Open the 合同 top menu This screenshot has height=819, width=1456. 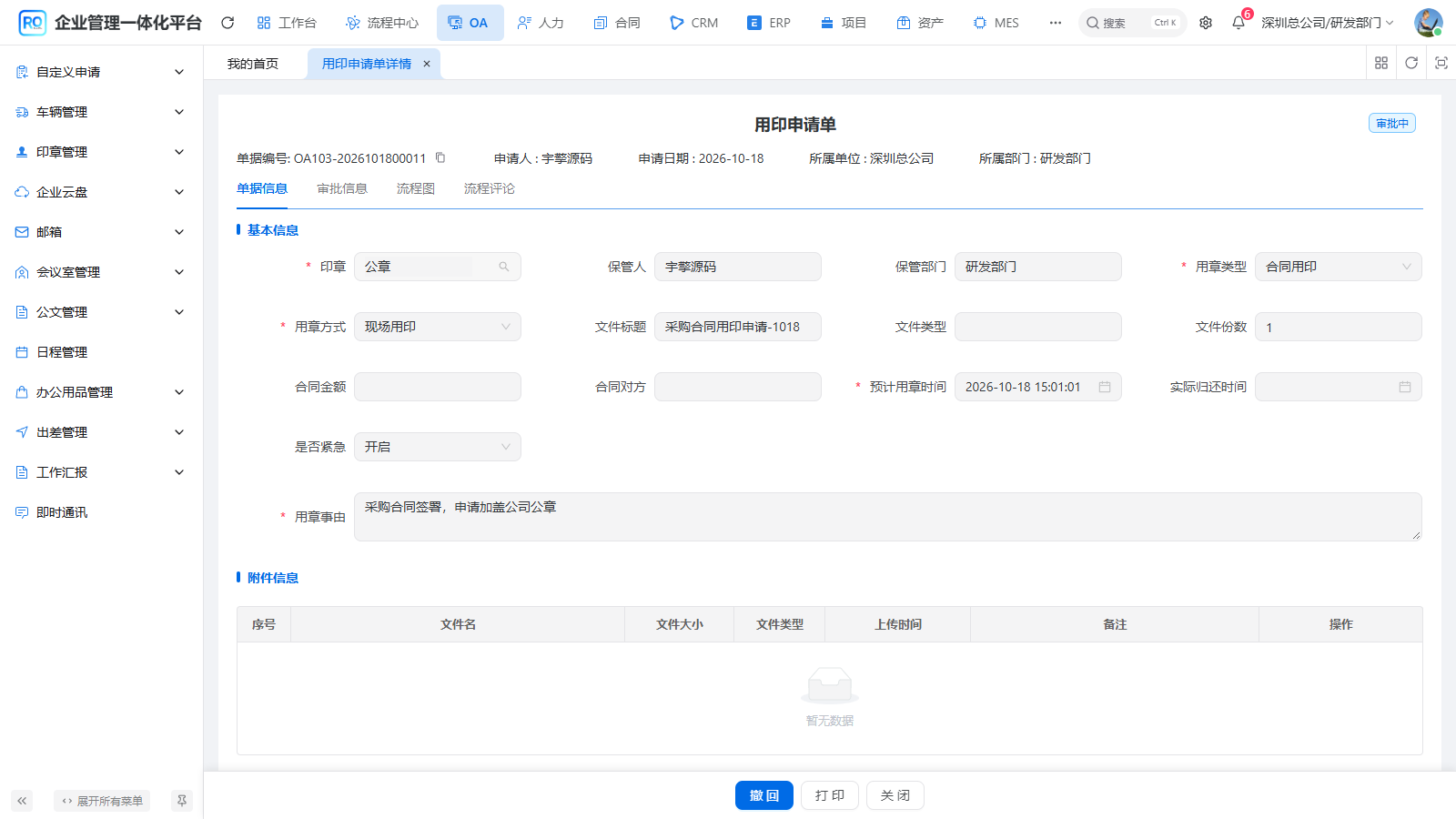click(617, 23)
